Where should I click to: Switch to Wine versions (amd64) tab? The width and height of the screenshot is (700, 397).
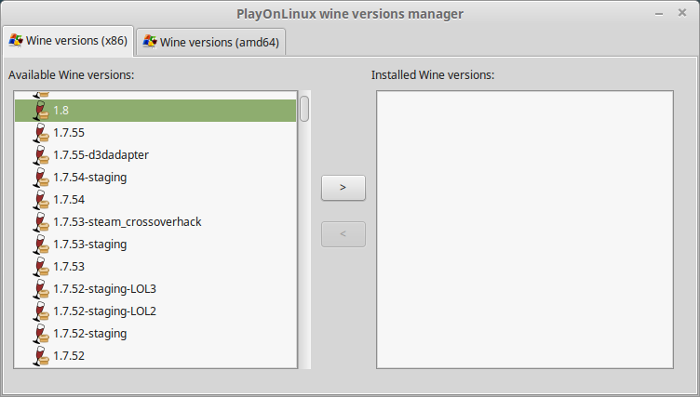pyautogui.click(x=211, y=42)
